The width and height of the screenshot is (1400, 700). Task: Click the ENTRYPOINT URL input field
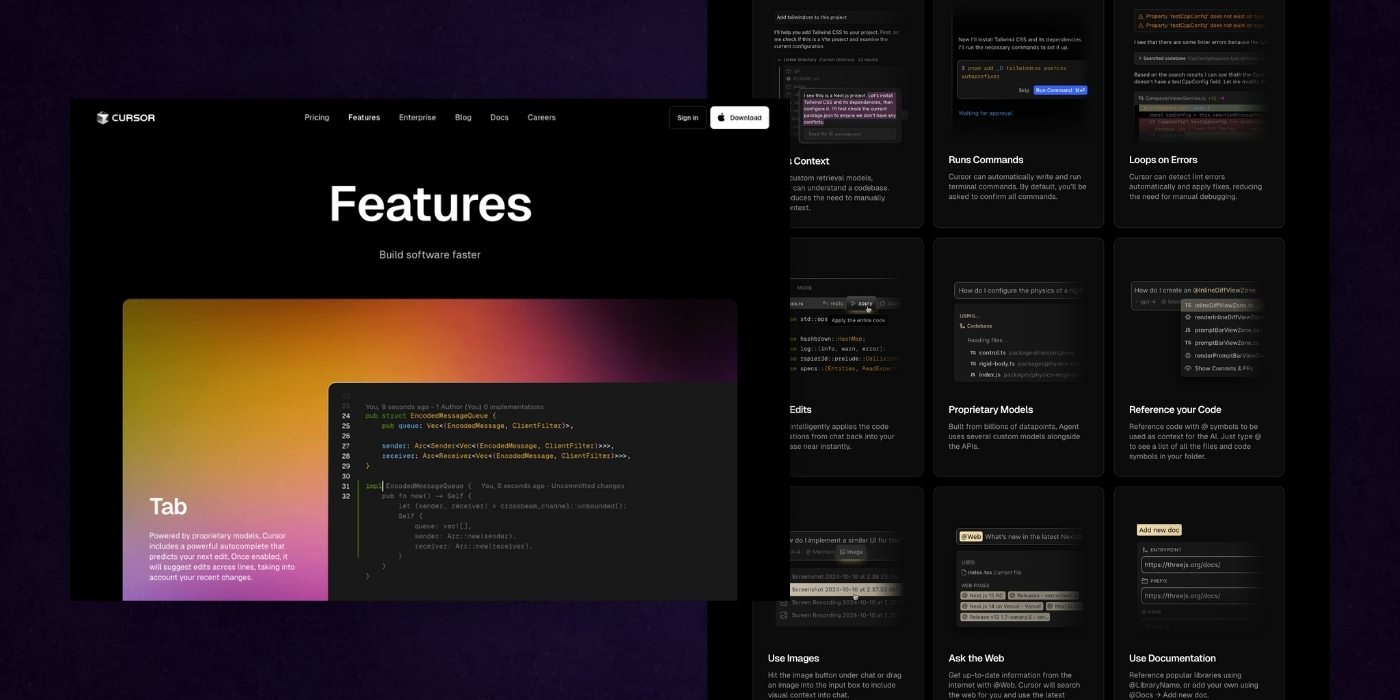click(x=1200, y=565)
